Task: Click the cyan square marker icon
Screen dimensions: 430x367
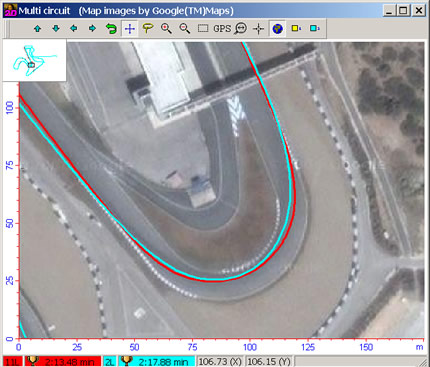Action: (x=314, y=29)
